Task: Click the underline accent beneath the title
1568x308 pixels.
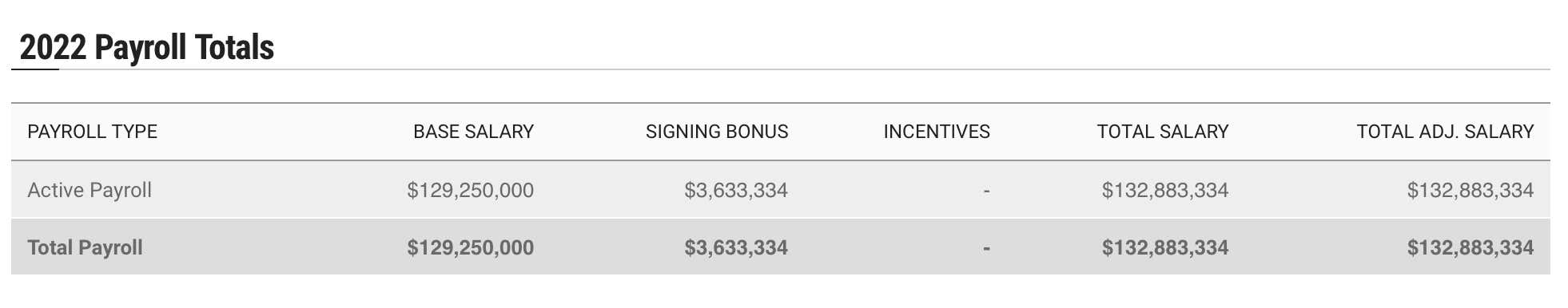Action: (35, 69)
